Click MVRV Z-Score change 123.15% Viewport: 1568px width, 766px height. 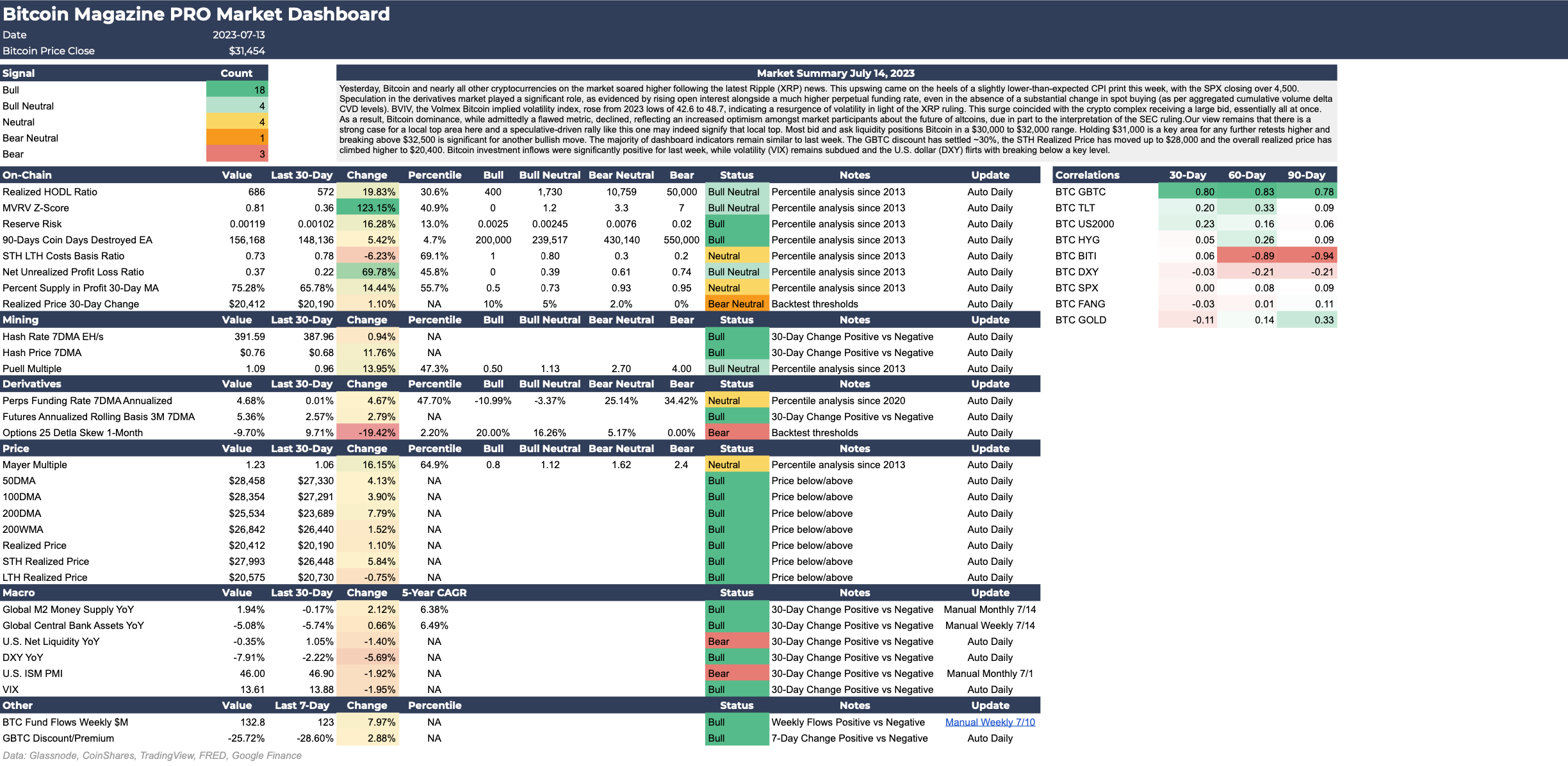[x=368, y=208]
